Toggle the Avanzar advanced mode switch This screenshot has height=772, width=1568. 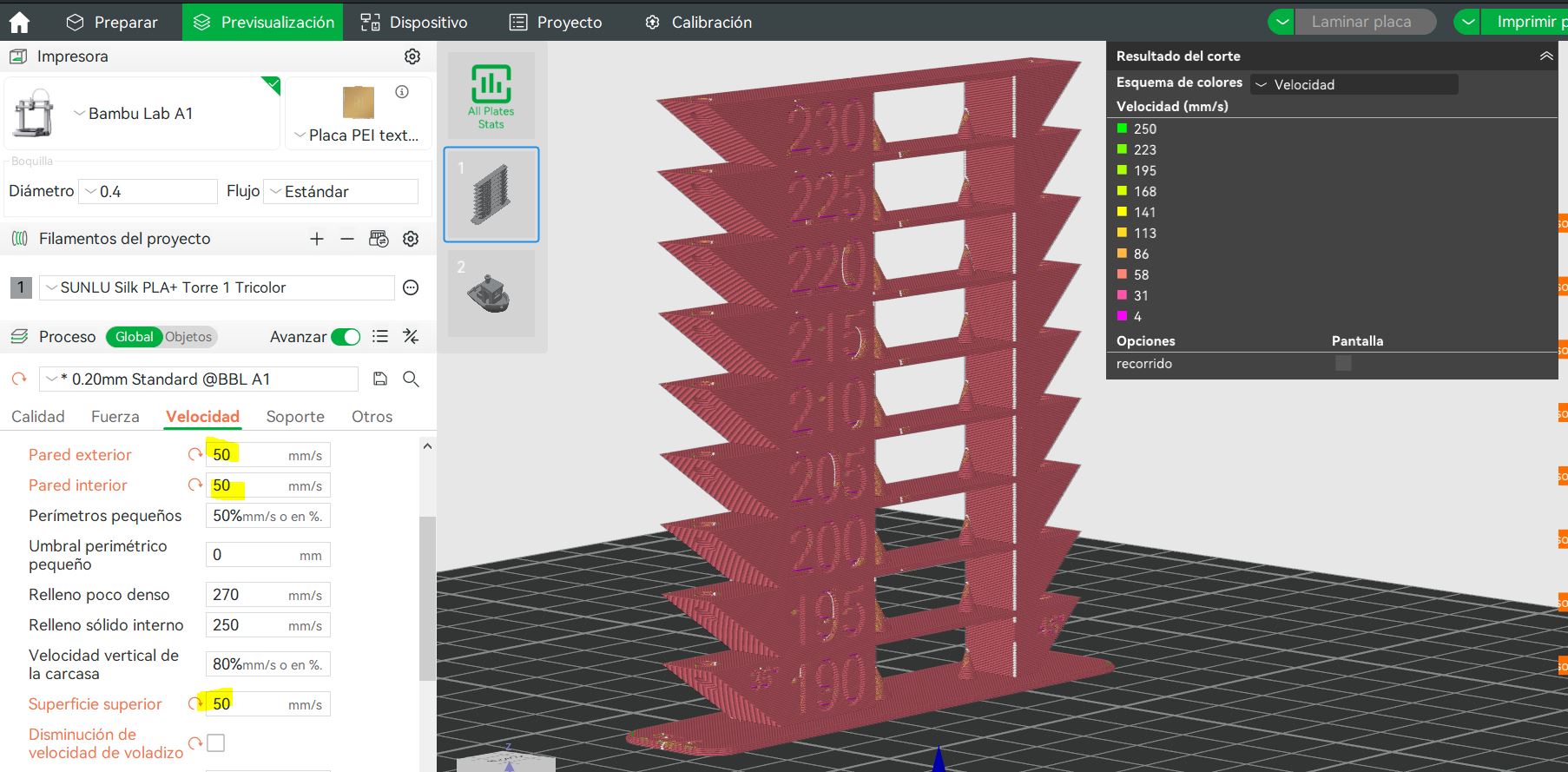(346, 337)
